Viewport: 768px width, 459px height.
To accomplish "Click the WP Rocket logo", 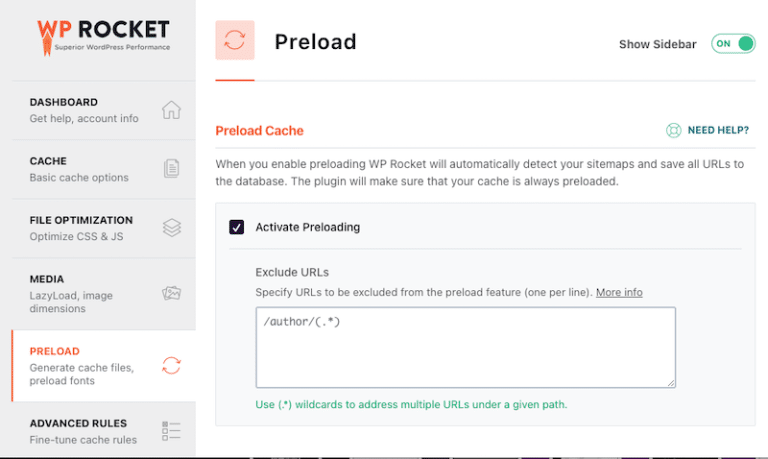I will click(103, 35).
